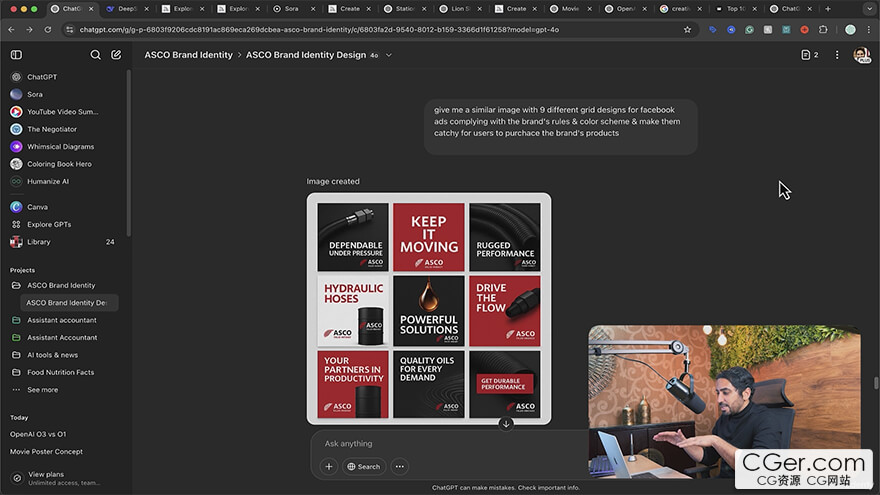
Task: Click the user prompt message bubble
Action: tap(561, 127)
